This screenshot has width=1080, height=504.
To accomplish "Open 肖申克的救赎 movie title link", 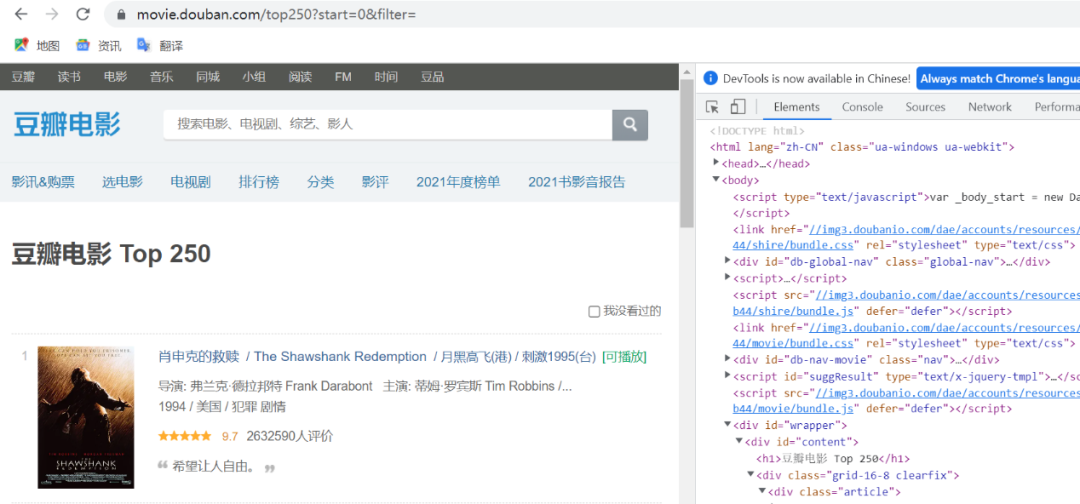I will (198, 357).
